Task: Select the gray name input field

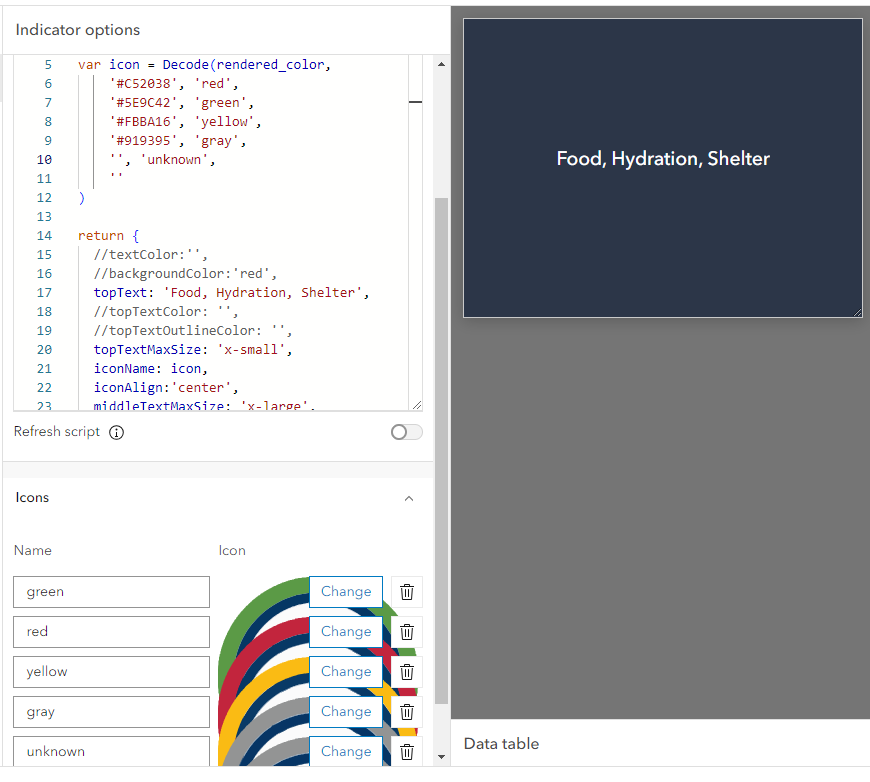Action: (110, 711)
